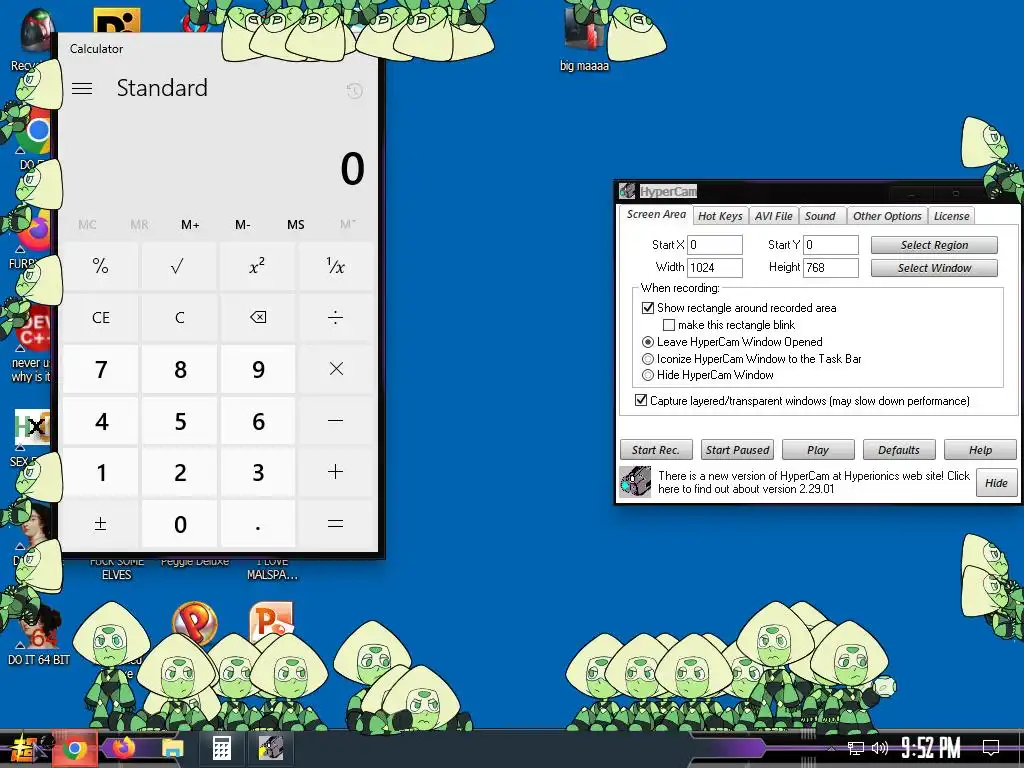
Task: Select HyperCam taskbar icon
Action: [270, 748]
